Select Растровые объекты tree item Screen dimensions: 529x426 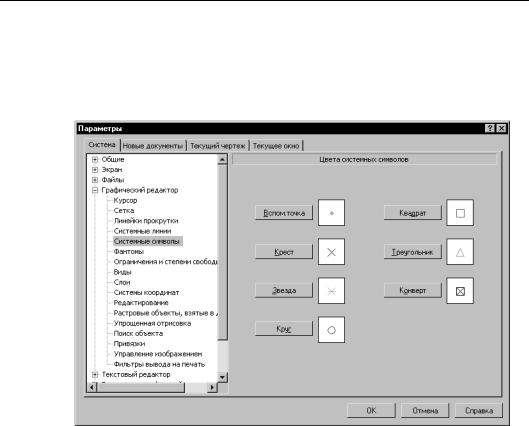[165, 313]
